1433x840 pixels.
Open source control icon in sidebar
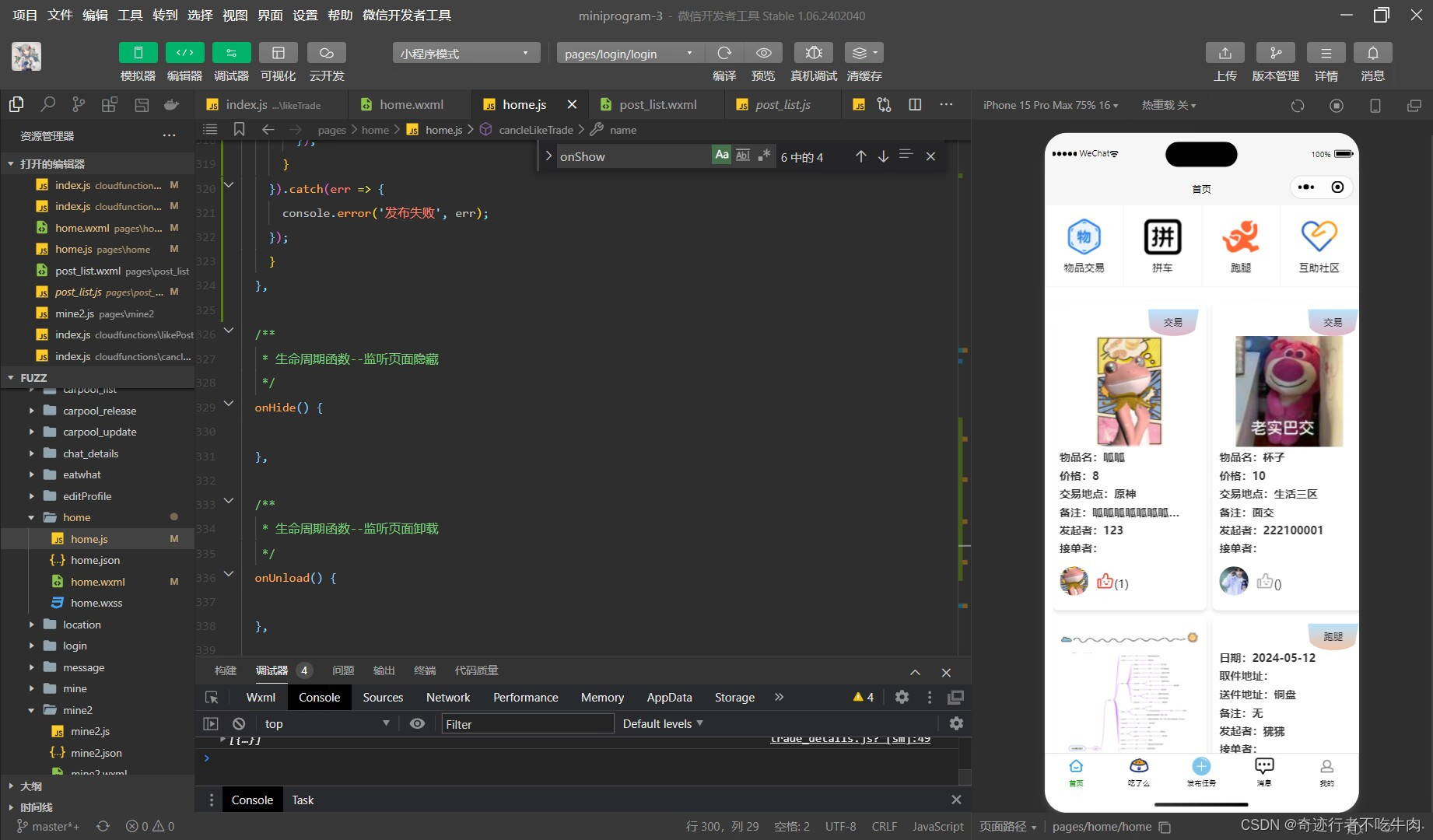coord(79,104)
